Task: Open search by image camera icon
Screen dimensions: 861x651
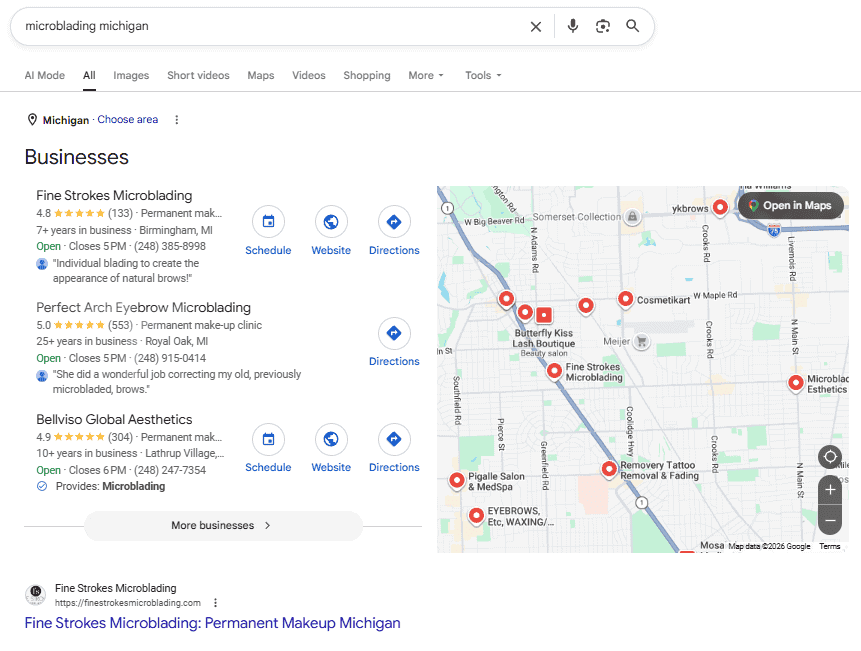Action: coord(603,26)
